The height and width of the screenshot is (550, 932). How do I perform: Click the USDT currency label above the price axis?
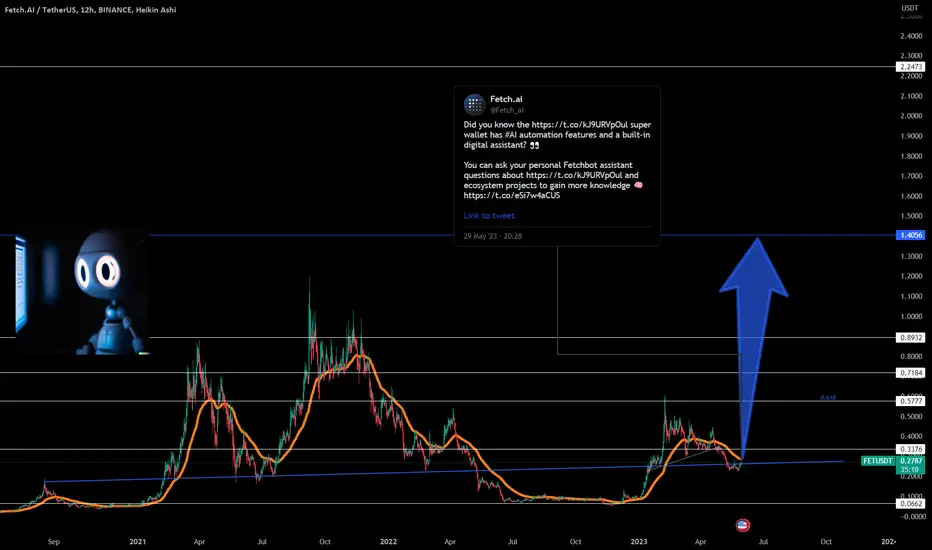click(909, 8)
